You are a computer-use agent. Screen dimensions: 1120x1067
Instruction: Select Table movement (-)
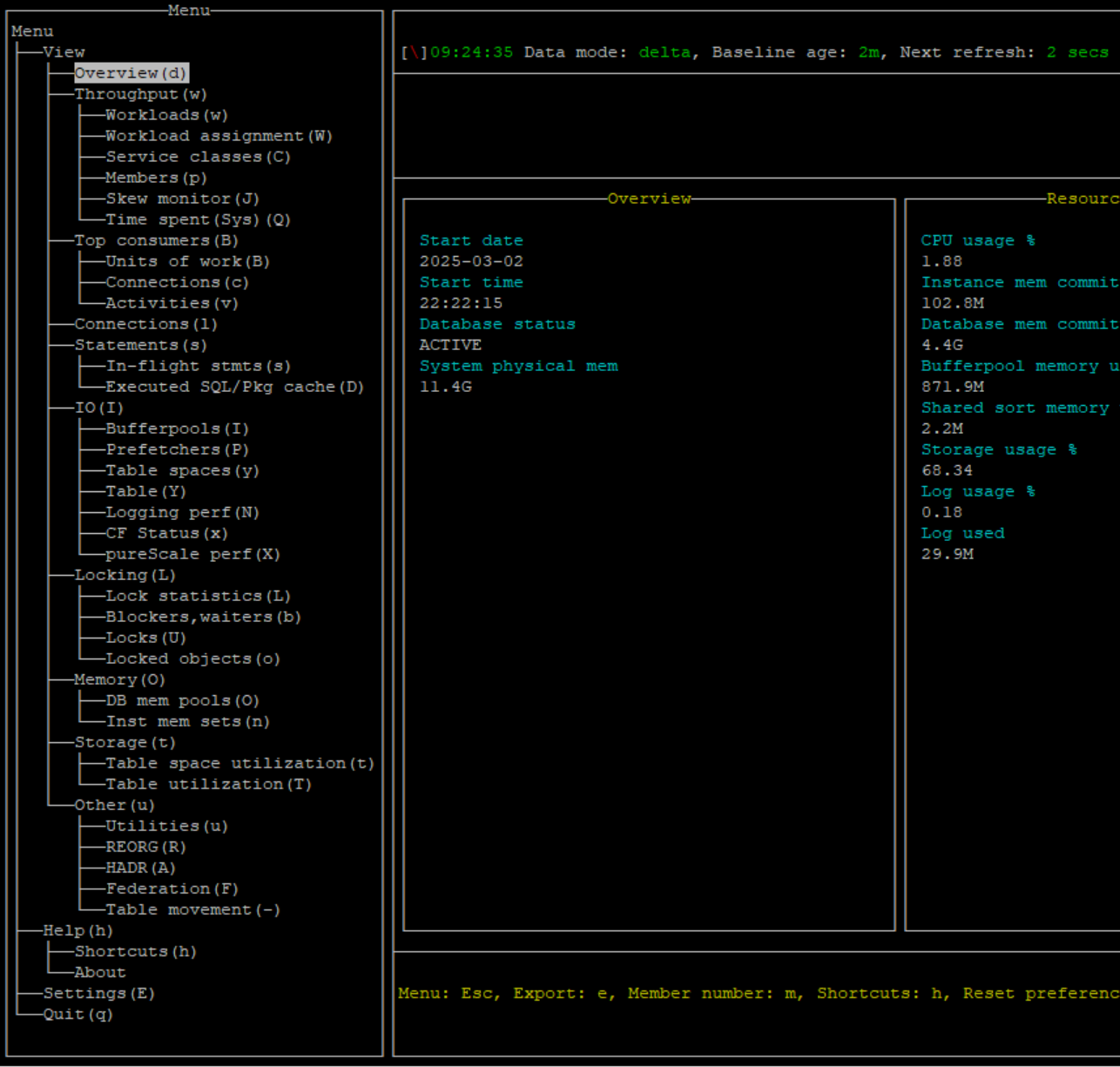(x=193, y=909)
